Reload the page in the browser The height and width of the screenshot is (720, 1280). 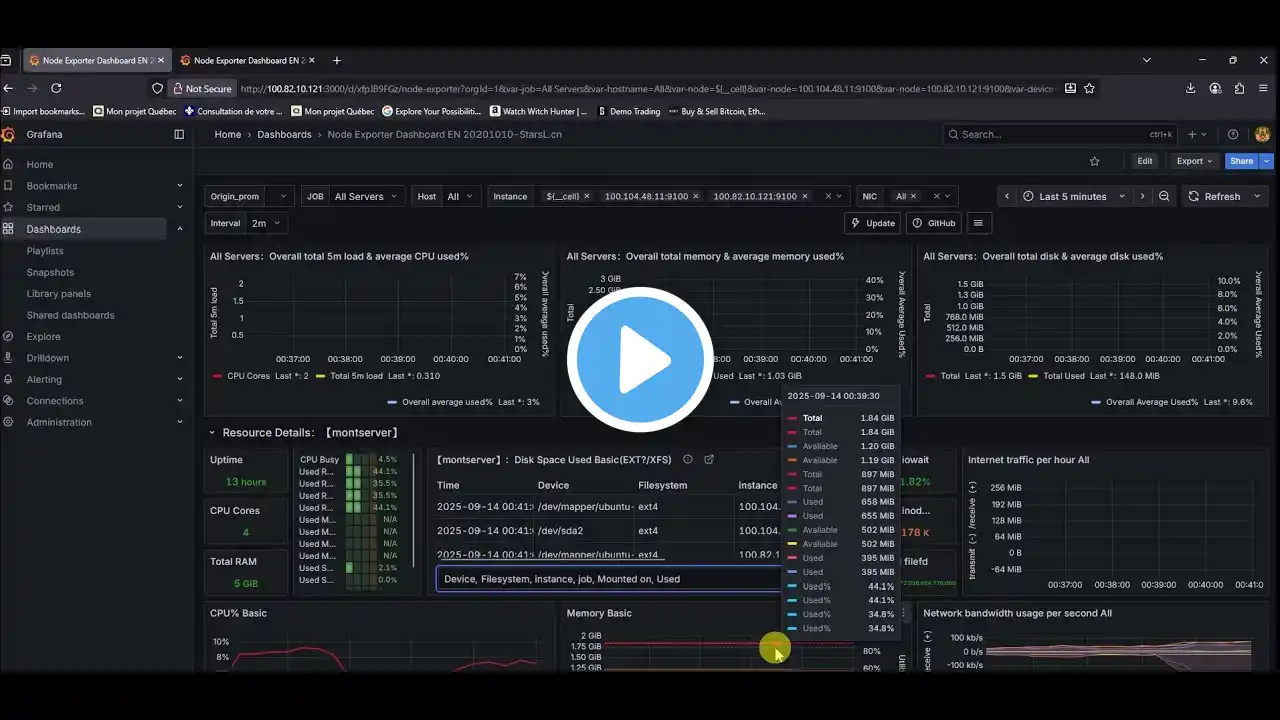click(58, 88)
